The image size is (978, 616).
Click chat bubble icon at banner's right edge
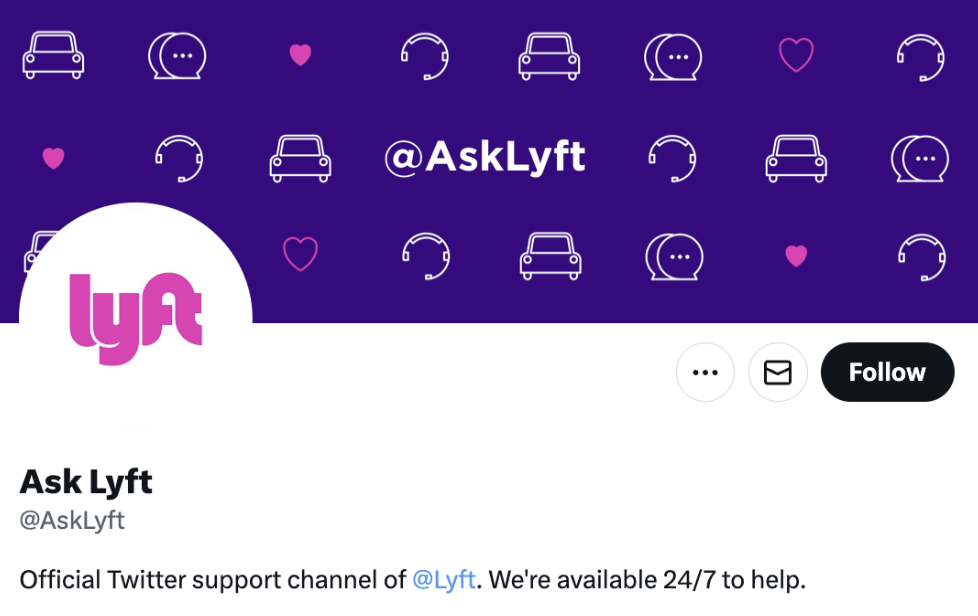tap(920, 159)
